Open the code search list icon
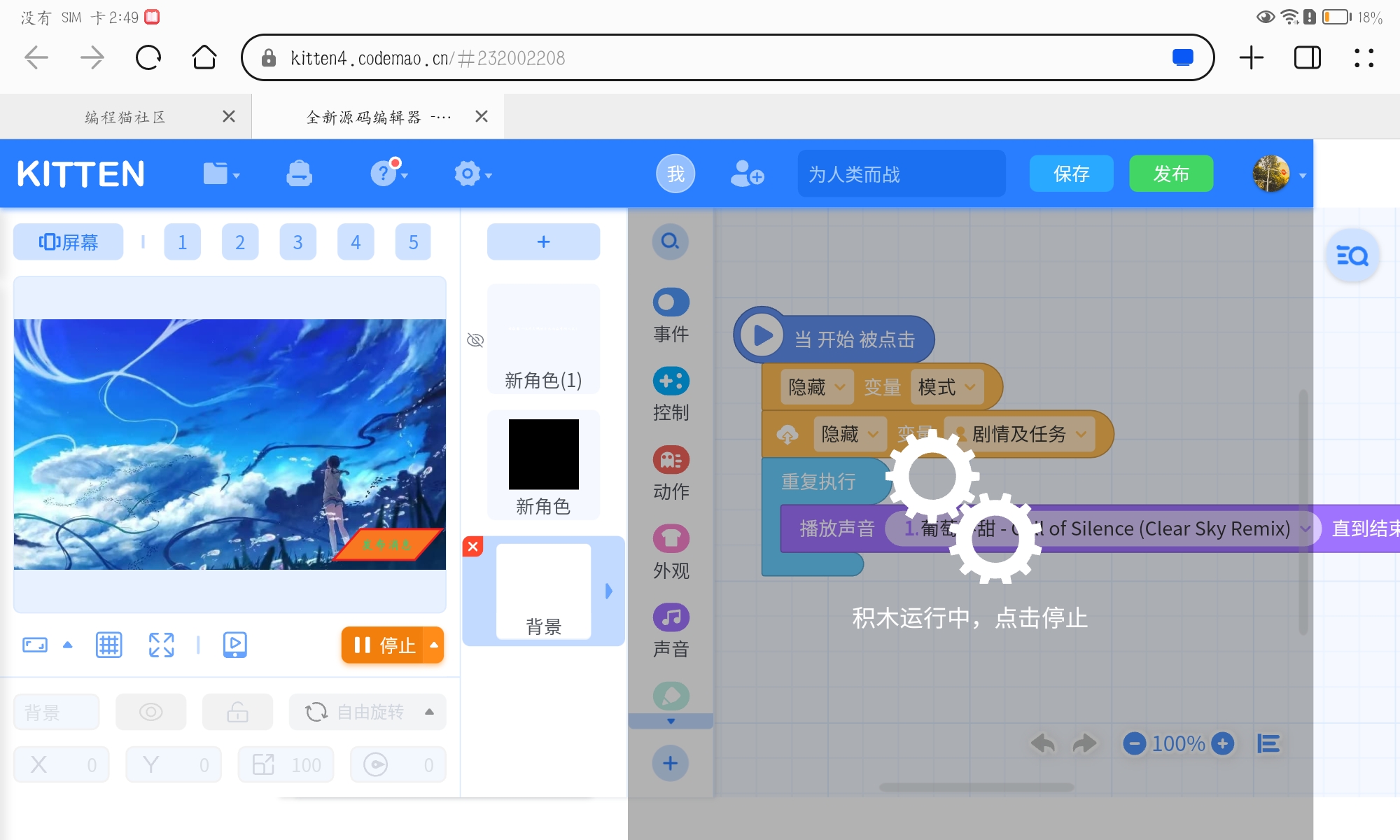Viewport: 1400px width, 840px height. point(1352,255)
